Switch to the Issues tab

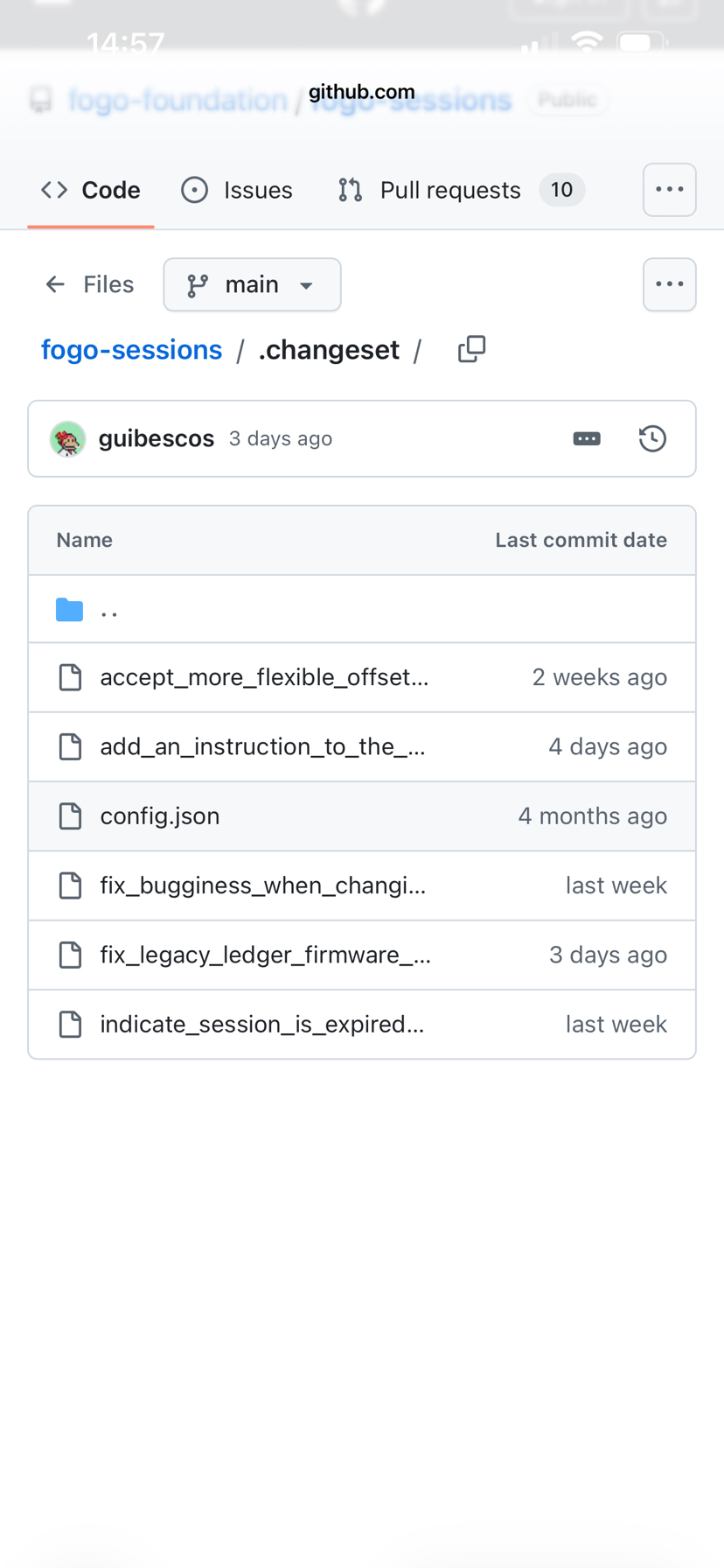point(237,190)
